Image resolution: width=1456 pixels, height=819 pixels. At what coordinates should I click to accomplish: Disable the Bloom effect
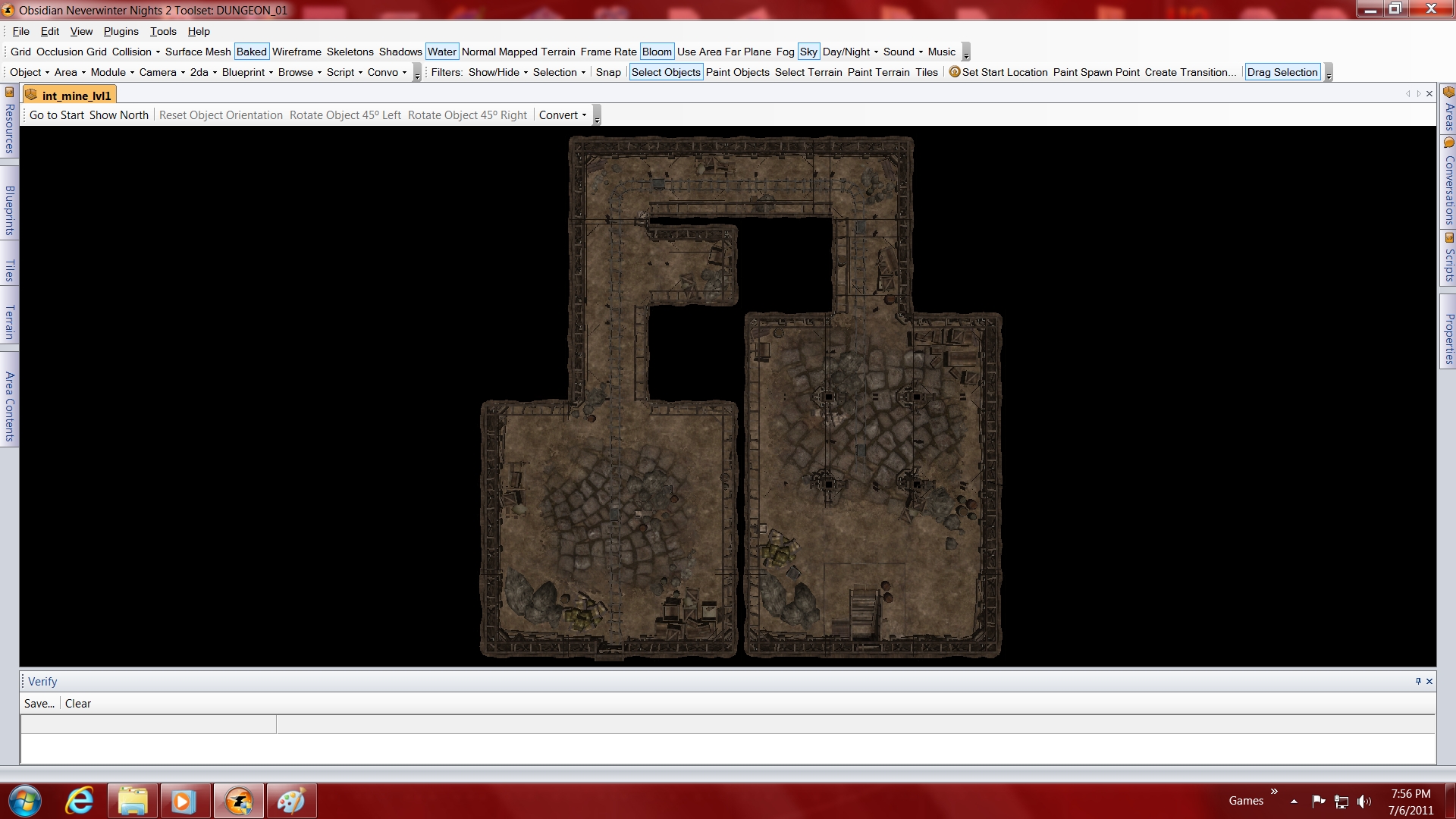657,52
